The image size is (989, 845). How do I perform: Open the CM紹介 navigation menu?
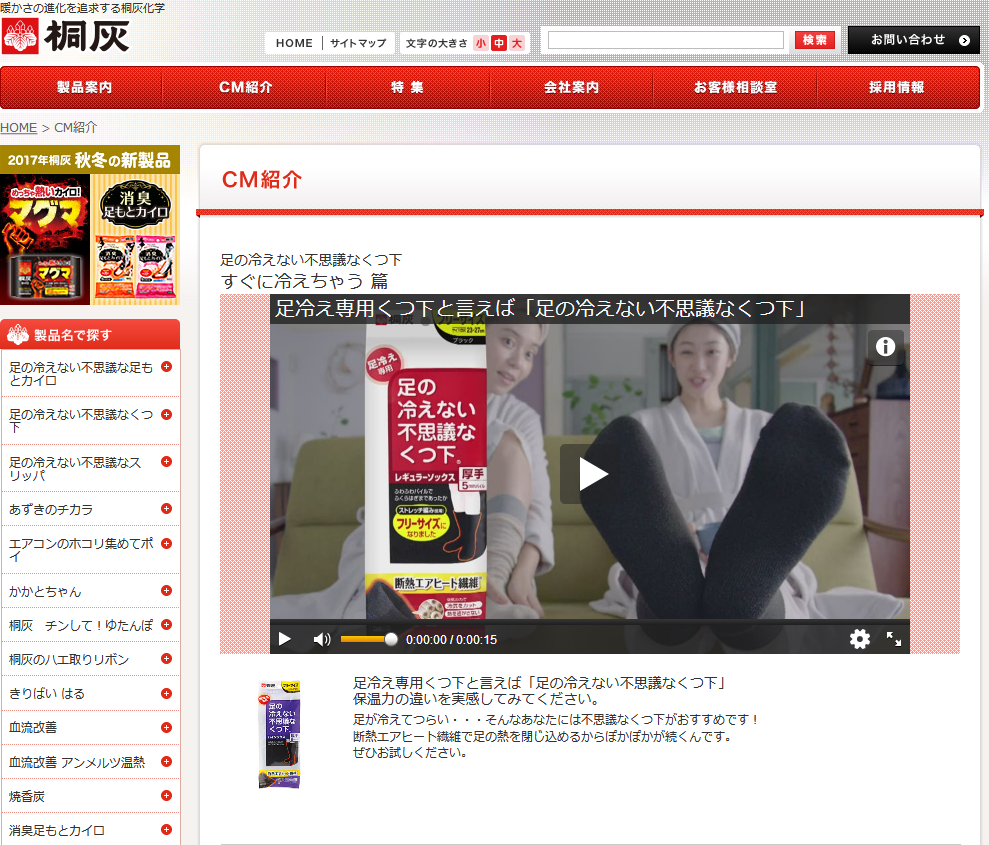[x=245, y=88]
